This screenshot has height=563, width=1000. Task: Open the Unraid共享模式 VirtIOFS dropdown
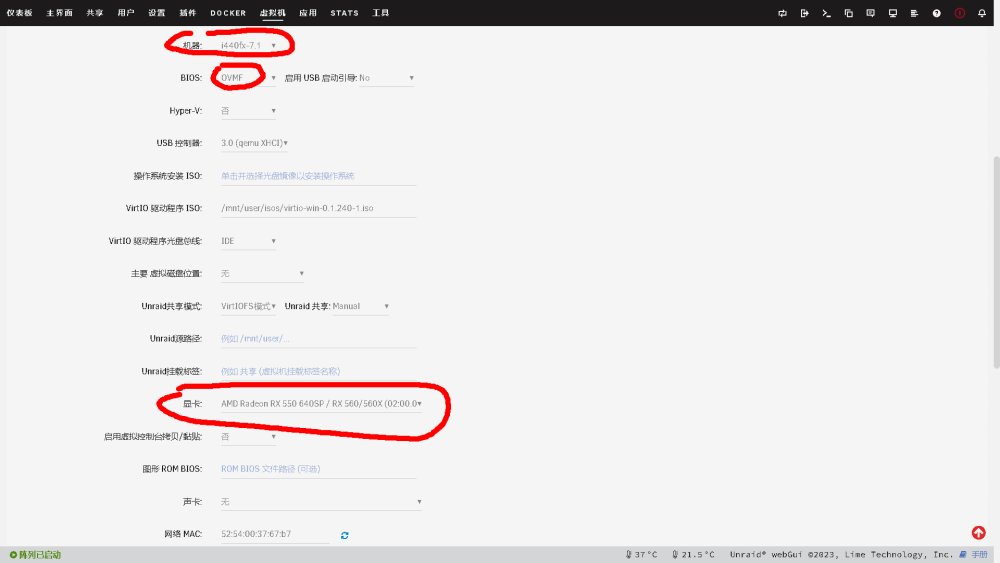[248, 306]
